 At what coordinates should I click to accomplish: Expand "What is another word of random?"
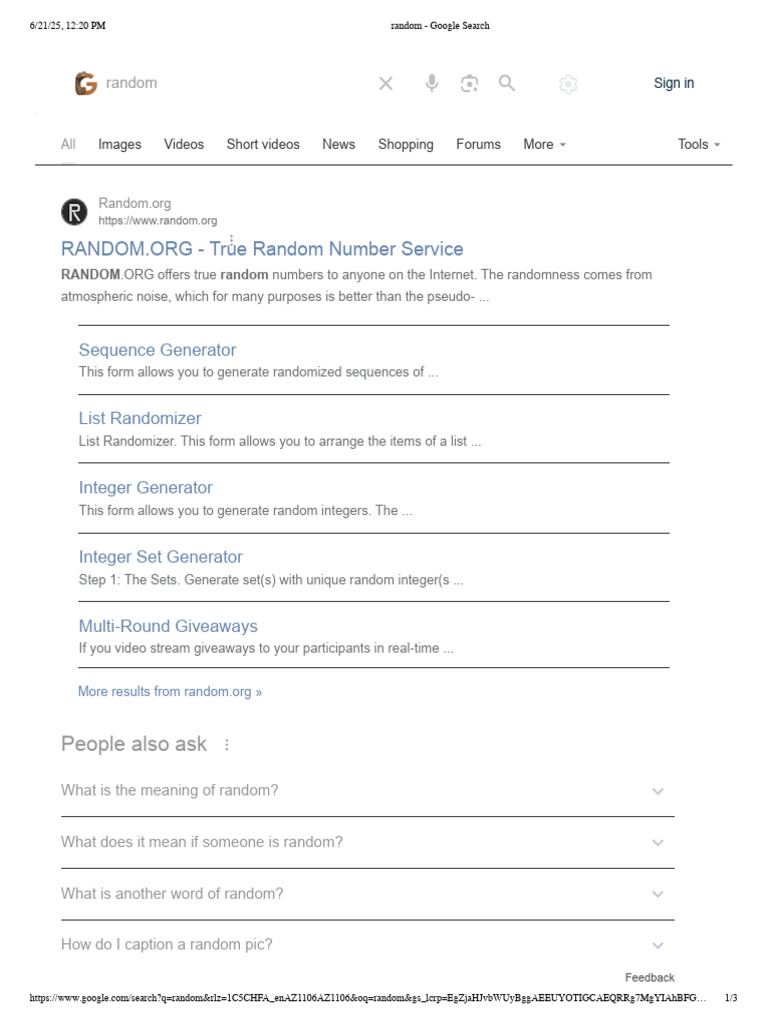(657, 895)
